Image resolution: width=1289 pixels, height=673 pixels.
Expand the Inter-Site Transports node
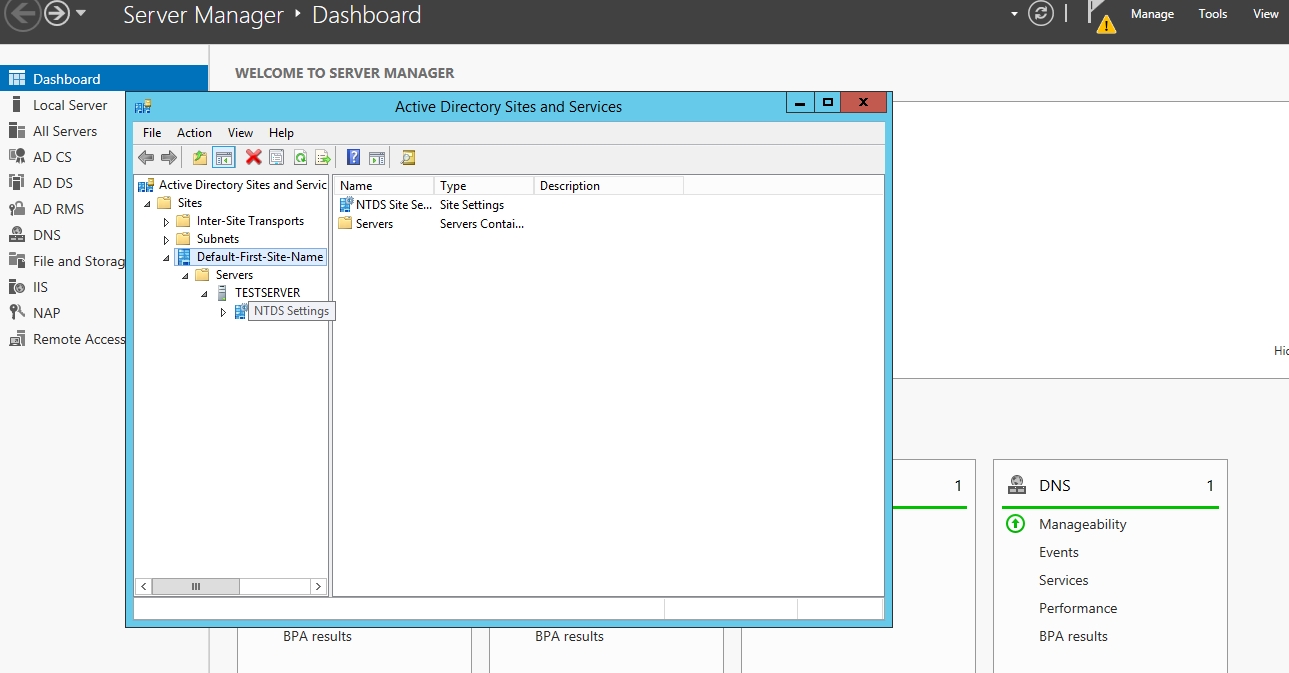167,221
